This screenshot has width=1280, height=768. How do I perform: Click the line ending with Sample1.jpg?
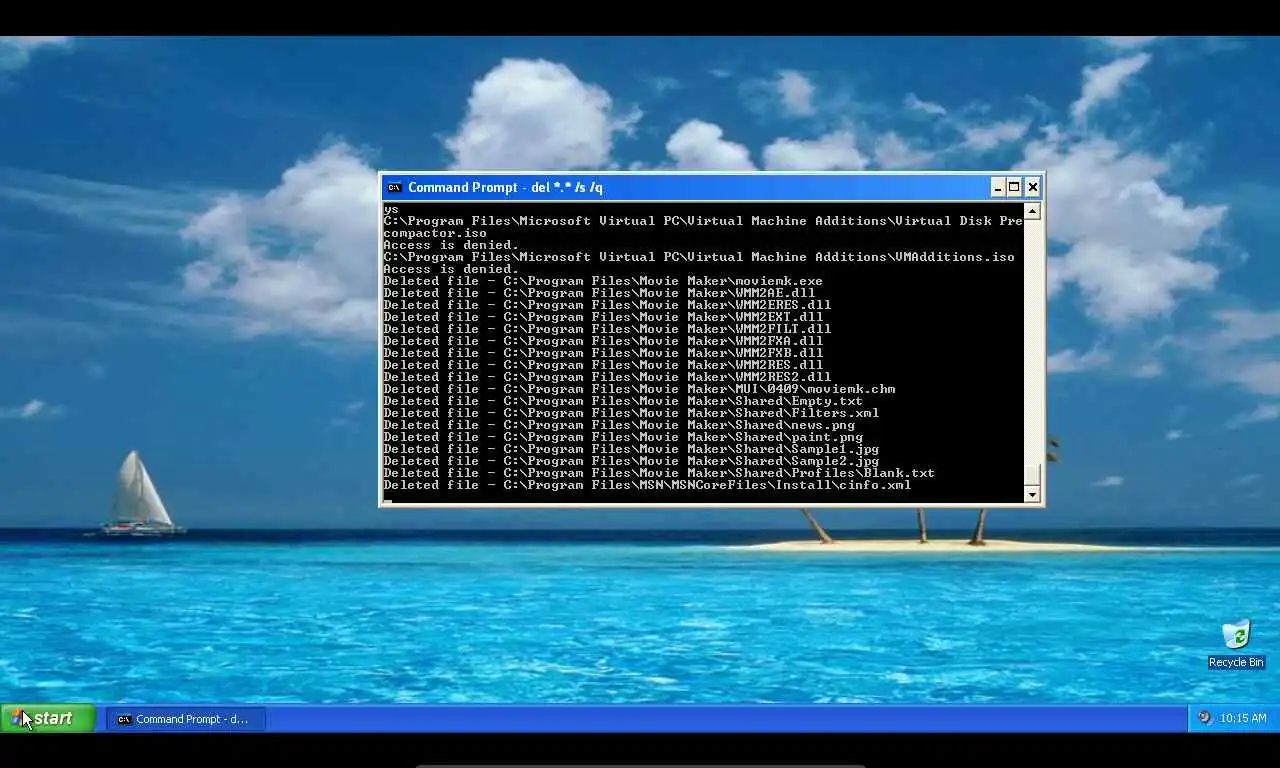point(631,449)
